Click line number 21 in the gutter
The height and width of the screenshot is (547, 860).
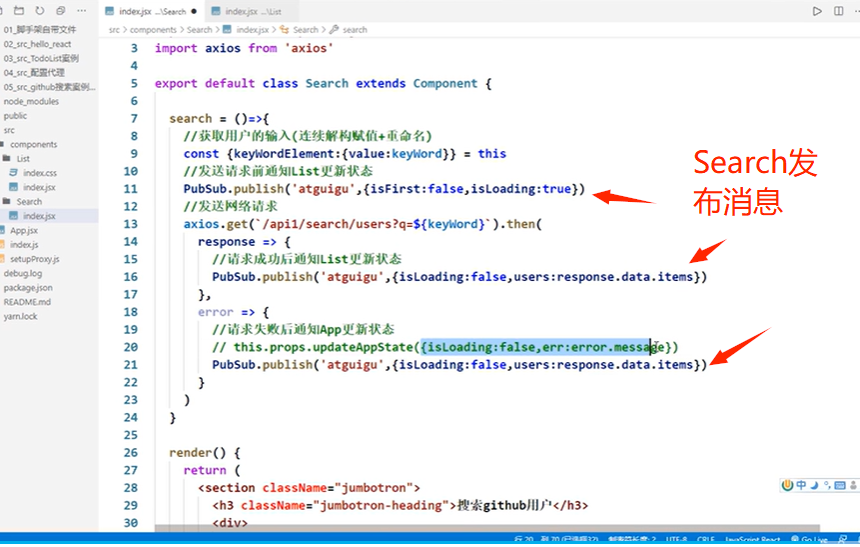pyautogui.click(x=131, y=365)
